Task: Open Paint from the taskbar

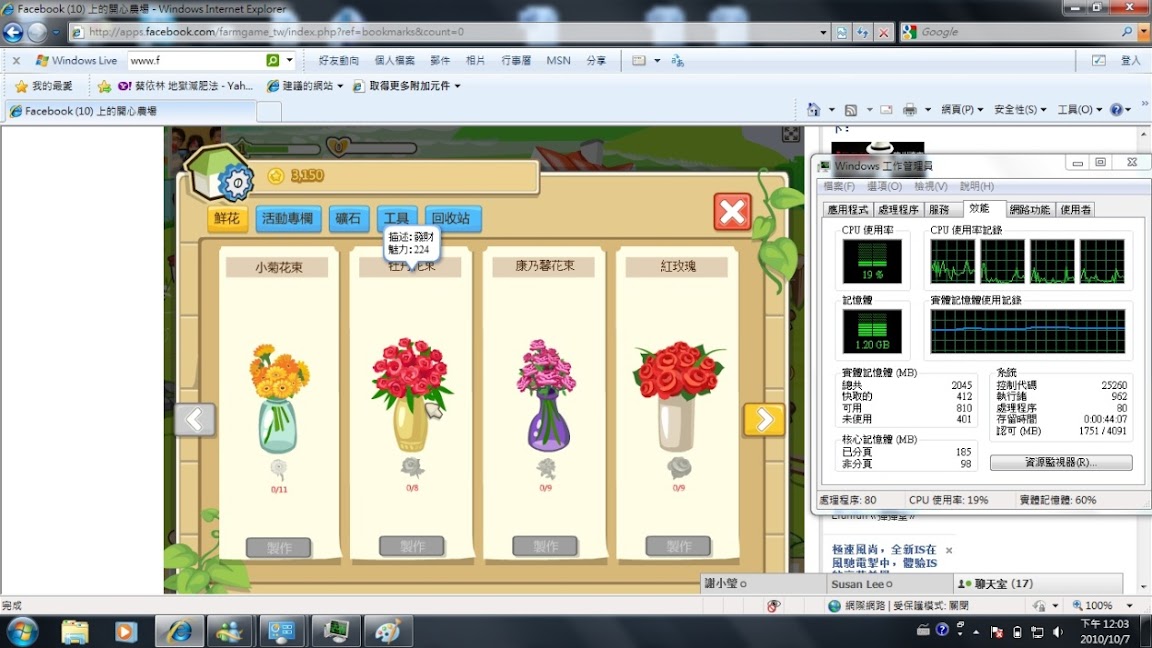Action: [x=387, y=631]
